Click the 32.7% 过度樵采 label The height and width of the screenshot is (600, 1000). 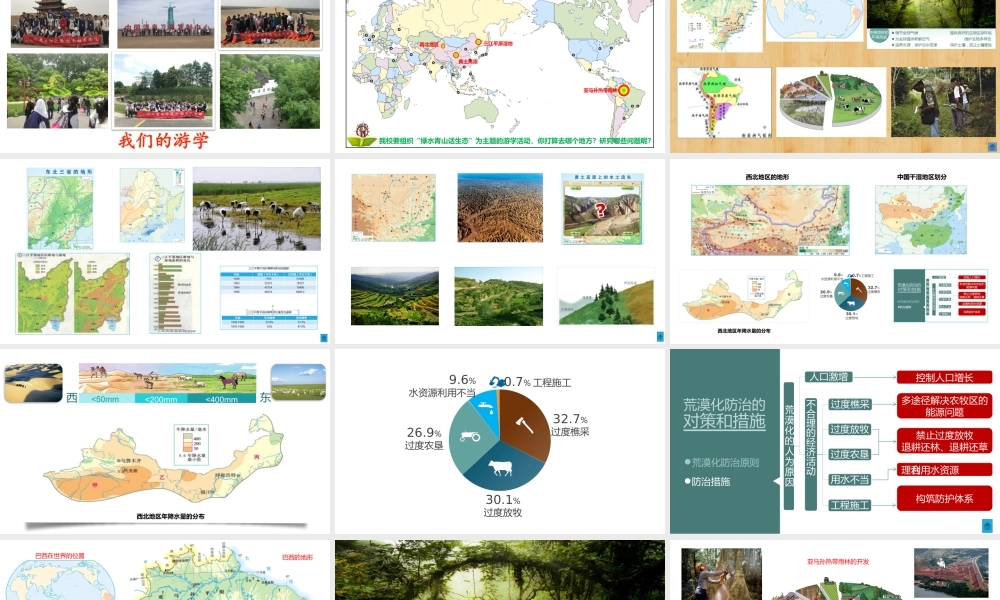(570, 425)
